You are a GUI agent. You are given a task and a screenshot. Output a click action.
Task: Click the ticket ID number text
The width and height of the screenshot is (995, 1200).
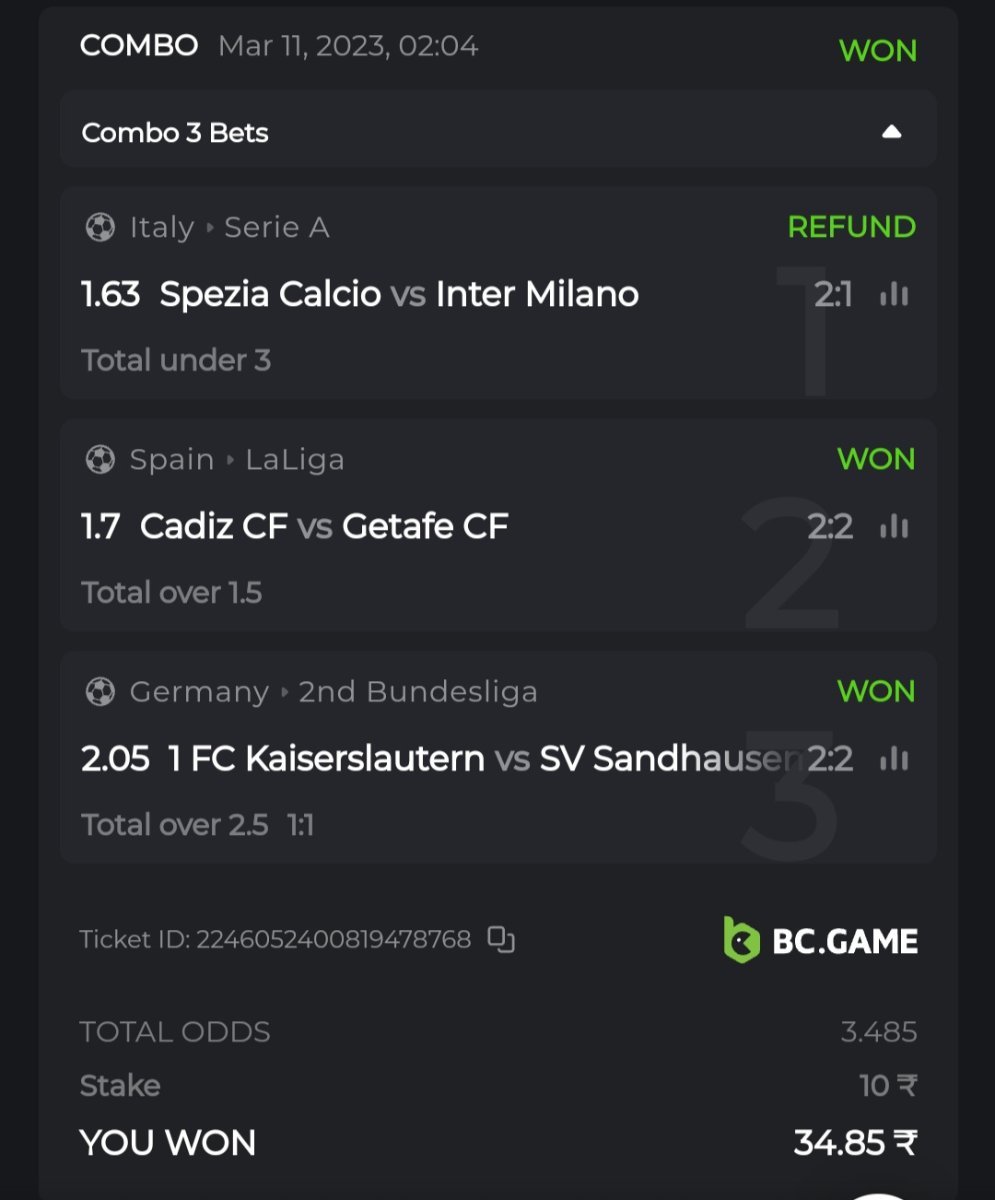pyautogui.click(x=333, y=940)
